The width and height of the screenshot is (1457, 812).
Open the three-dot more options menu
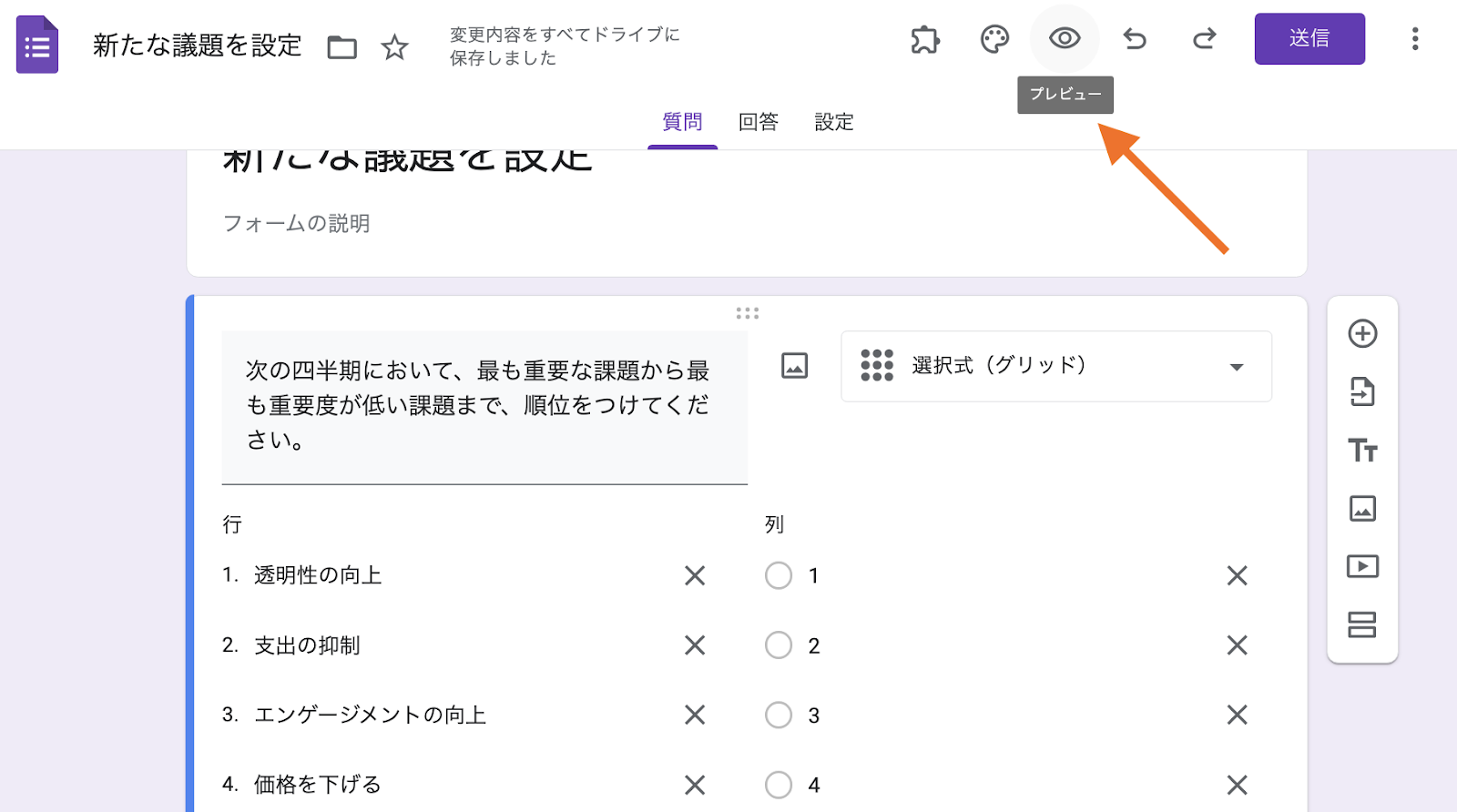[x=1414, y=38]
